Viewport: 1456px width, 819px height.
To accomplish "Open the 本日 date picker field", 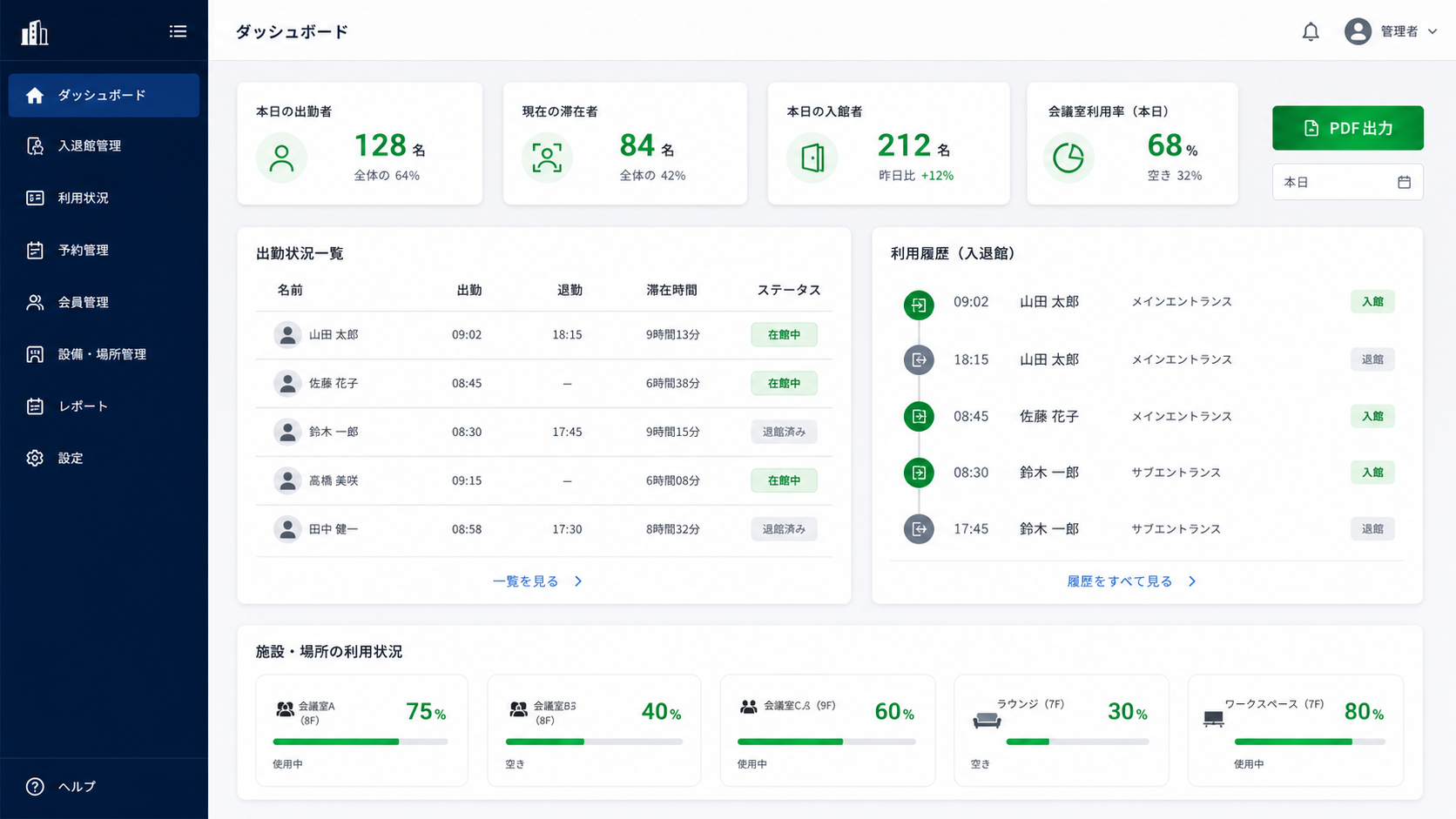I will [x=1347, y=182].
